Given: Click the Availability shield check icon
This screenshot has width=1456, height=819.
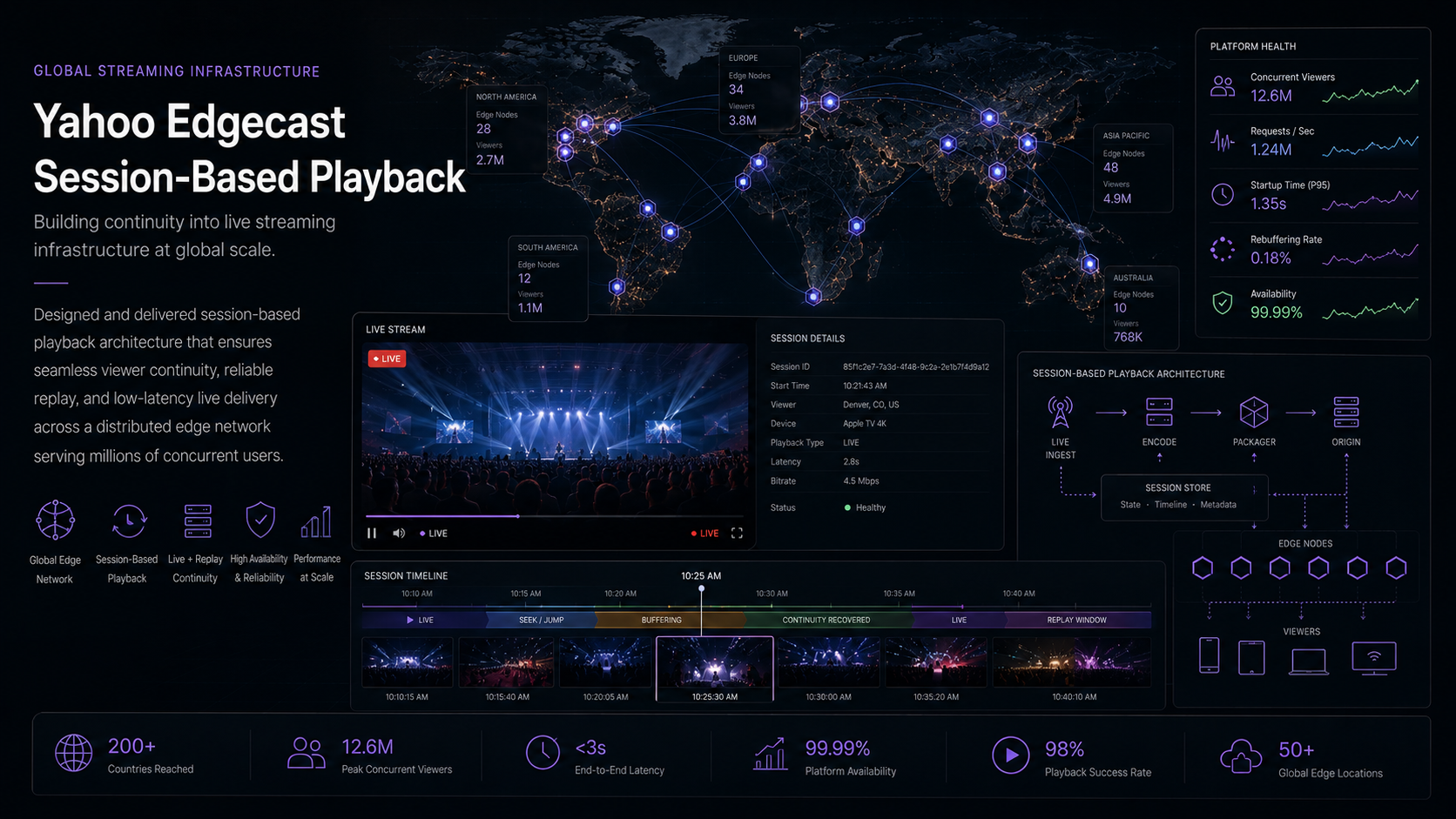Looking at the screenshot, I should 1223,303.
